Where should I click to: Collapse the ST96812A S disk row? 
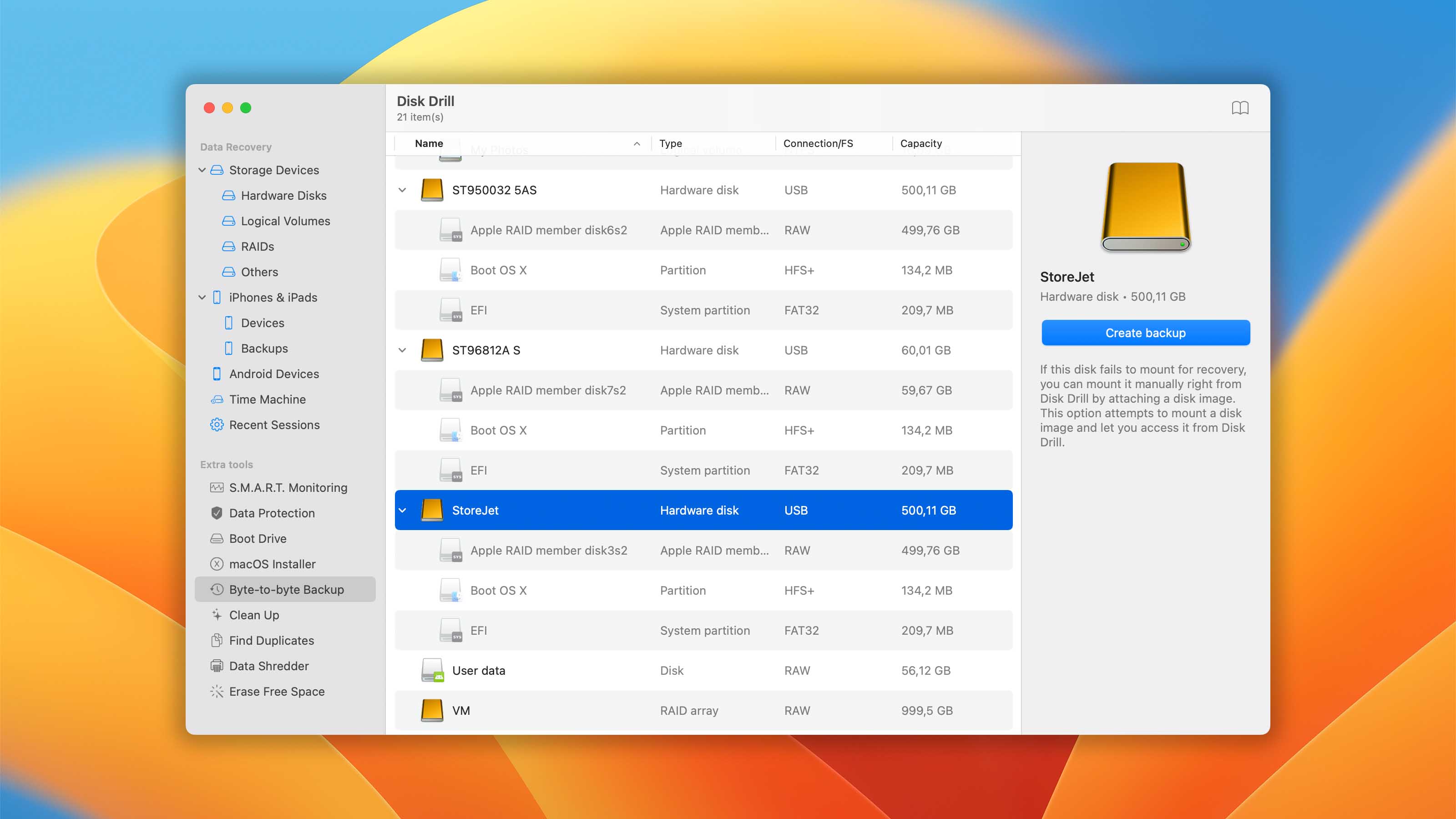402,350
